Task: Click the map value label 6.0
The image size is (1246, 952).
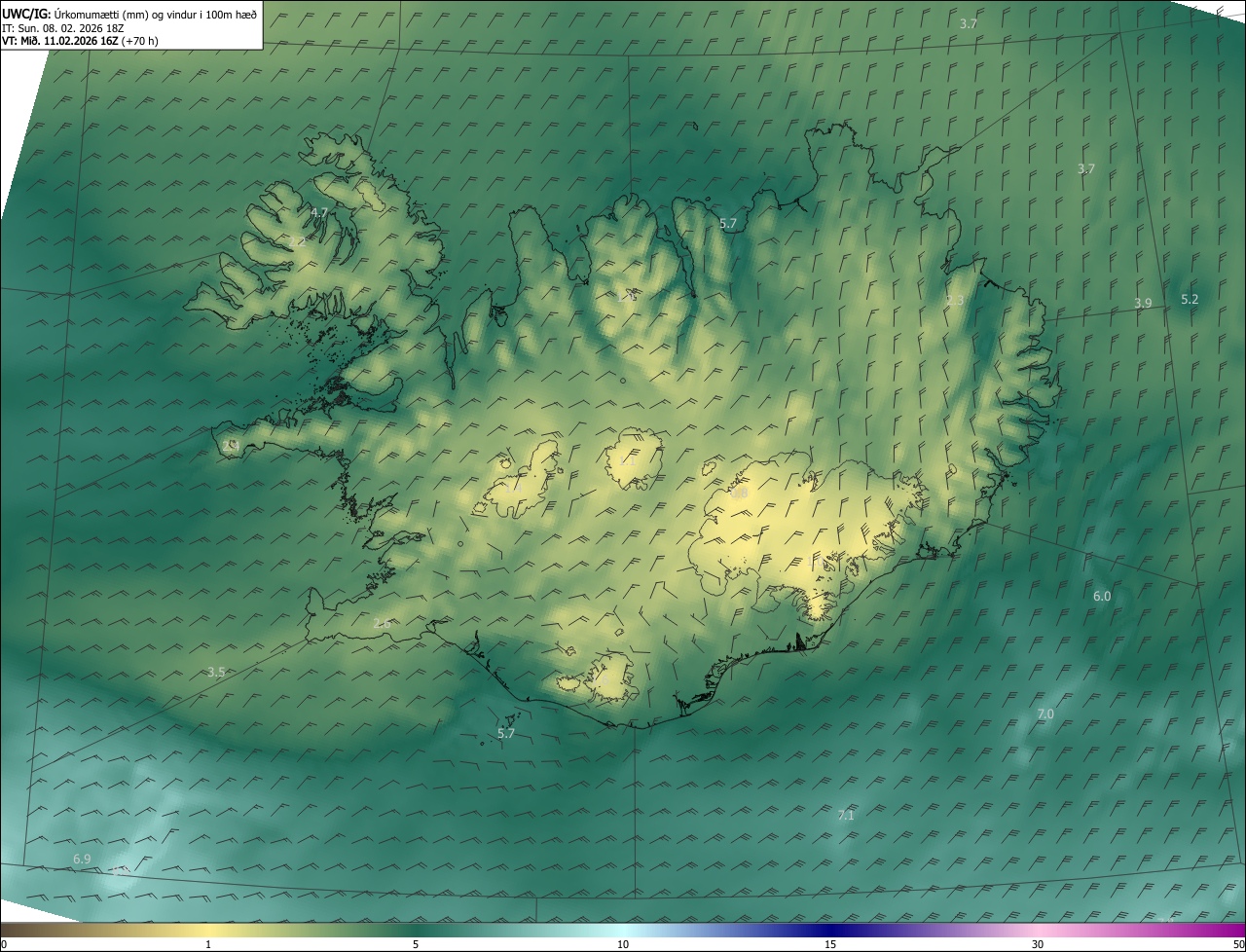Action: (1102, 596)
